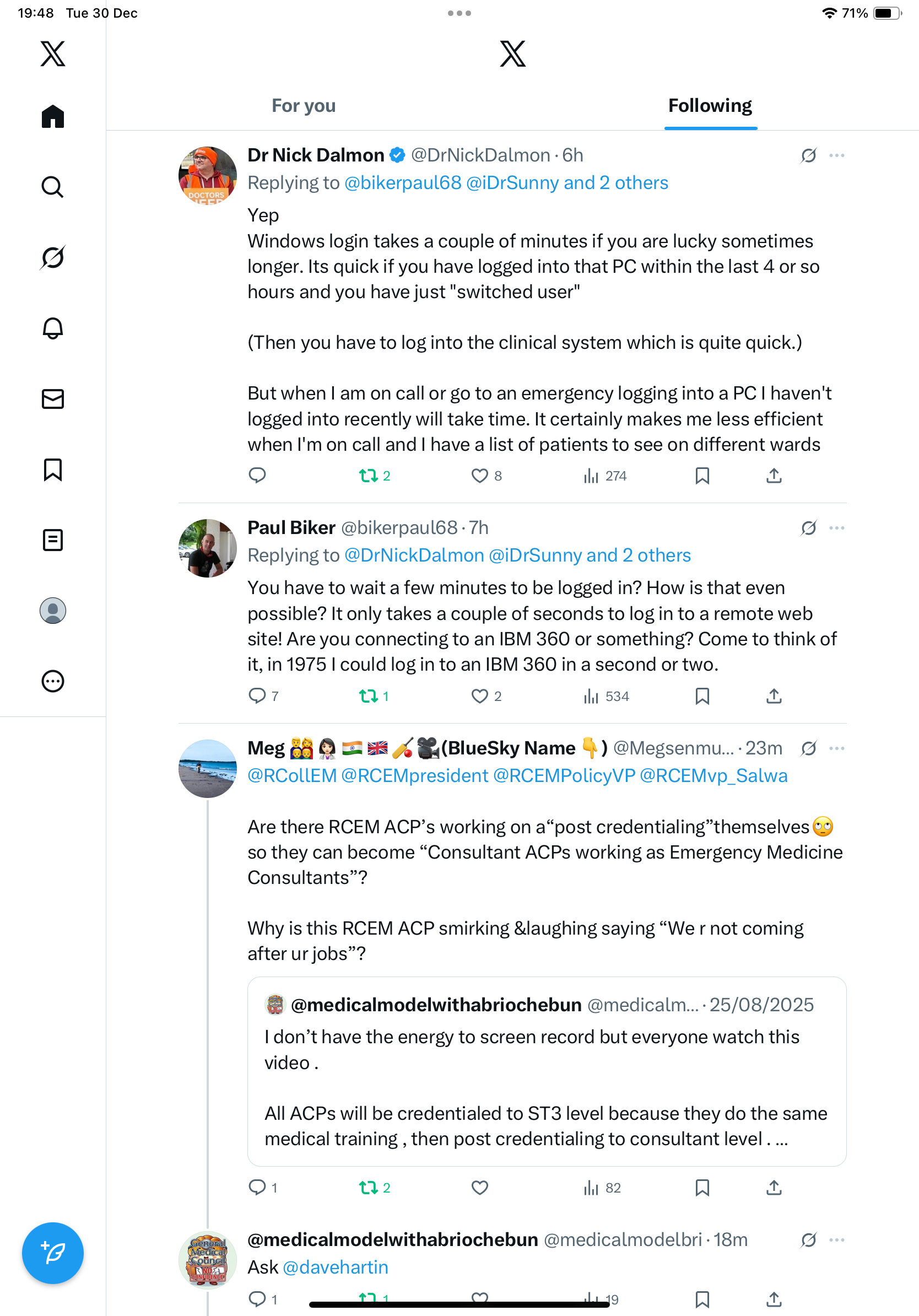Ask Grok about Dr Nick Dalmon's post
919x1316 pixels.
tap(808, 155)
